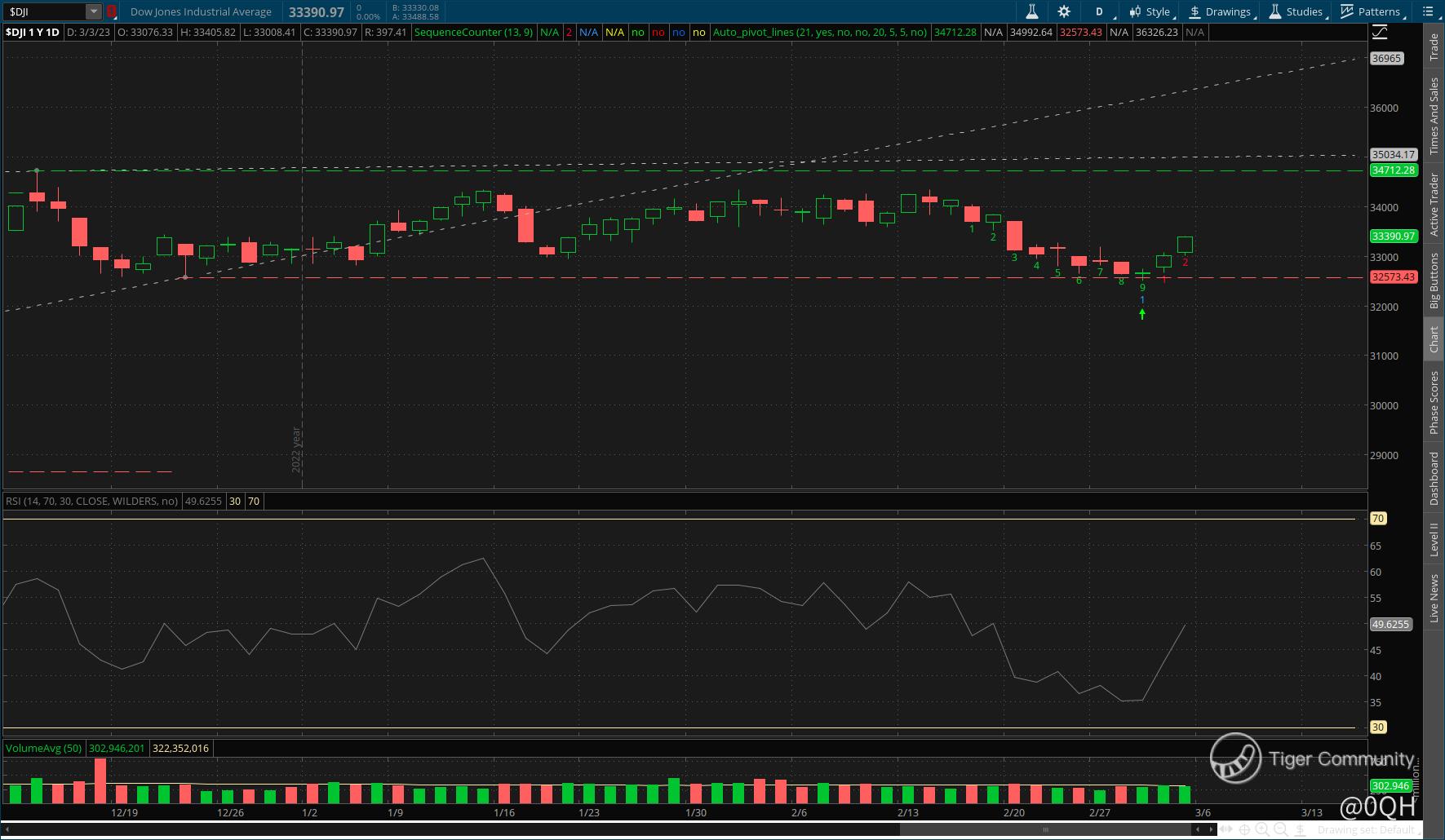This screenshot has width=1445, height=840.
Task: Switch to the Phase Scores tab
Action: [1434, 402]
